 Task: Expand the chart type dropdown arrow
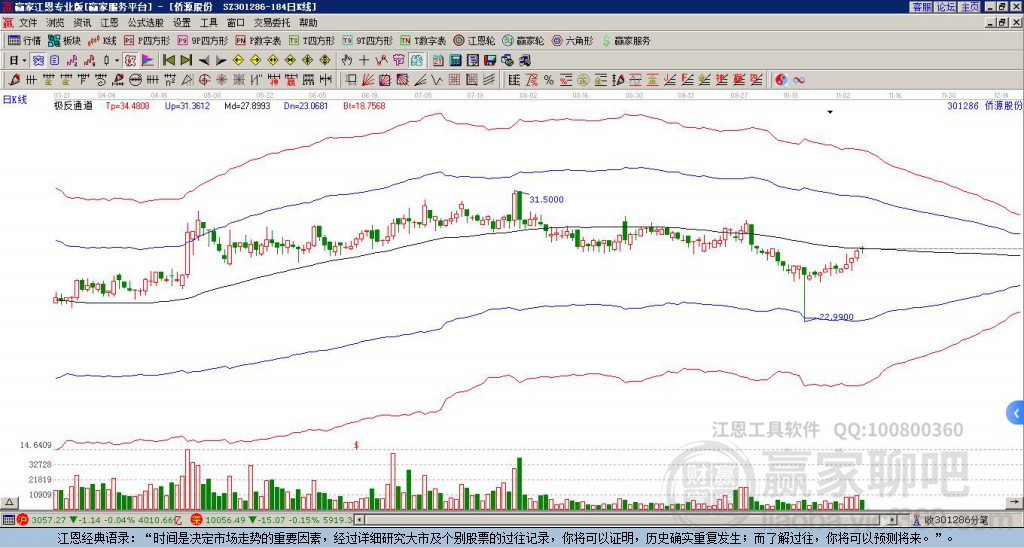(117, 61)
